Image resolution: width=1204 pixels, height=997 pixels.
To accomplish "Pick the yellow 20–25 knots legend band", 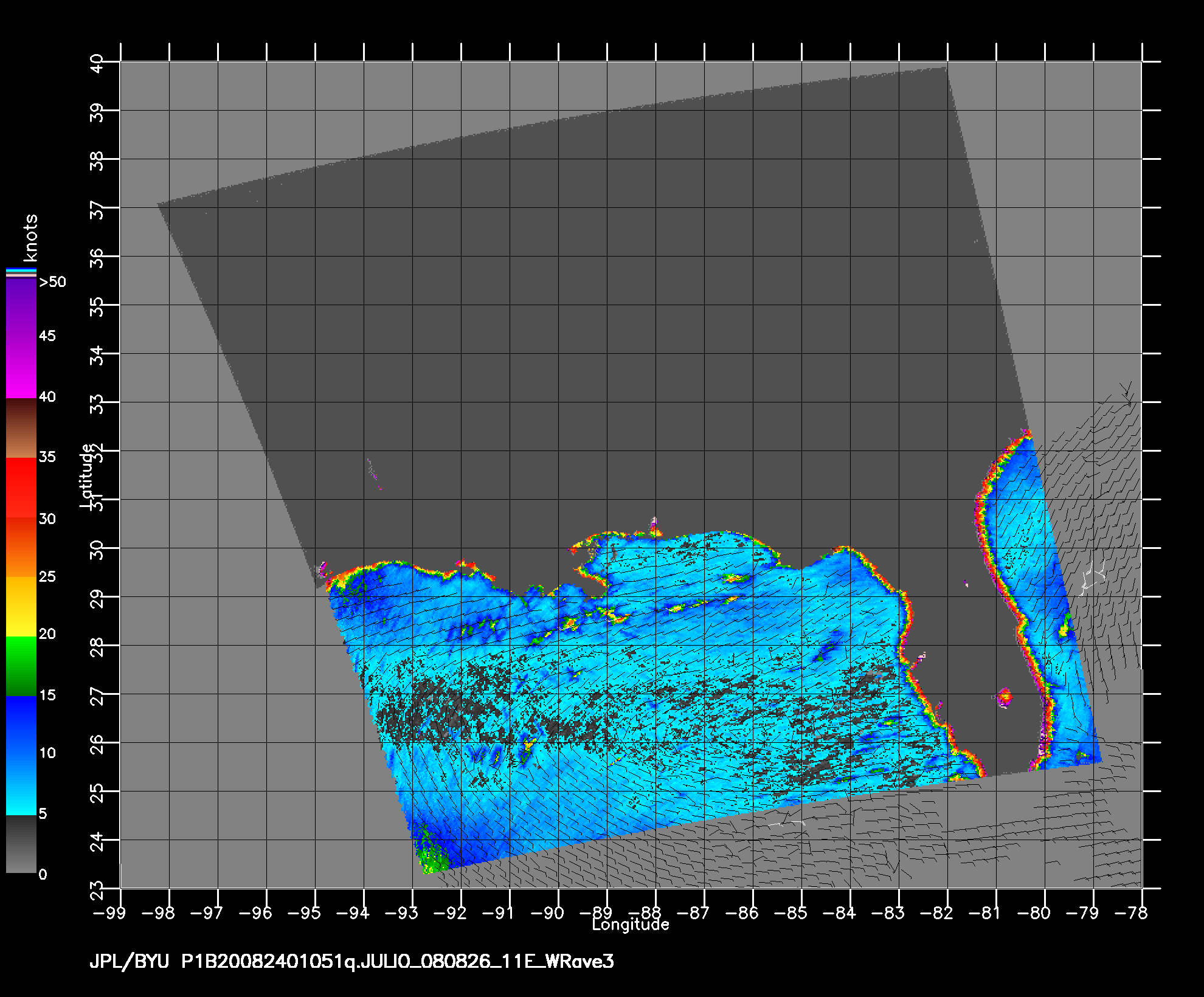I will [x=21, y=607].
